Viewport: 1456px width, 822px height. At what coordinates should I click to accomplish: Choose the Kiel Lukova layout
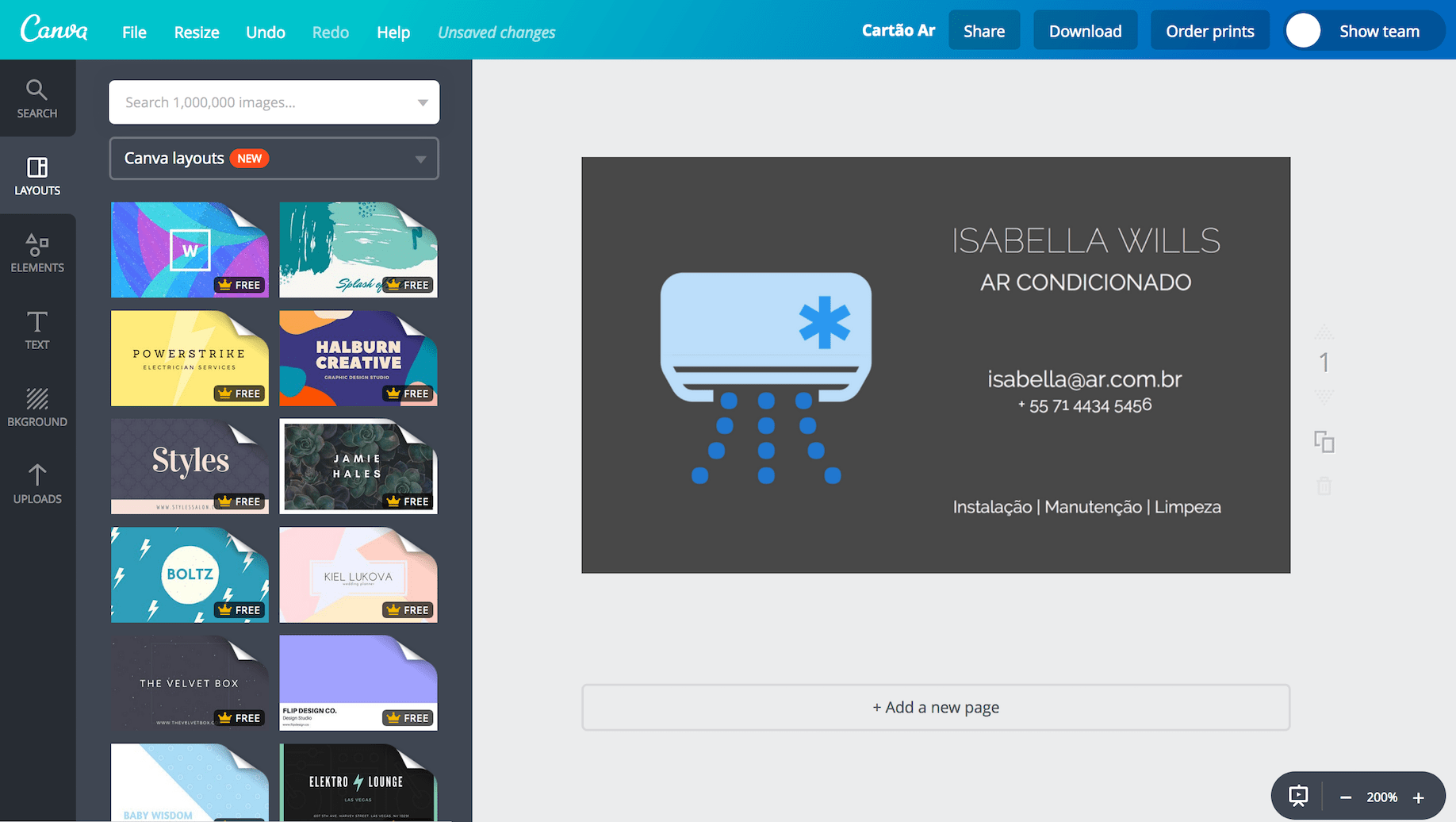(358, 575)
